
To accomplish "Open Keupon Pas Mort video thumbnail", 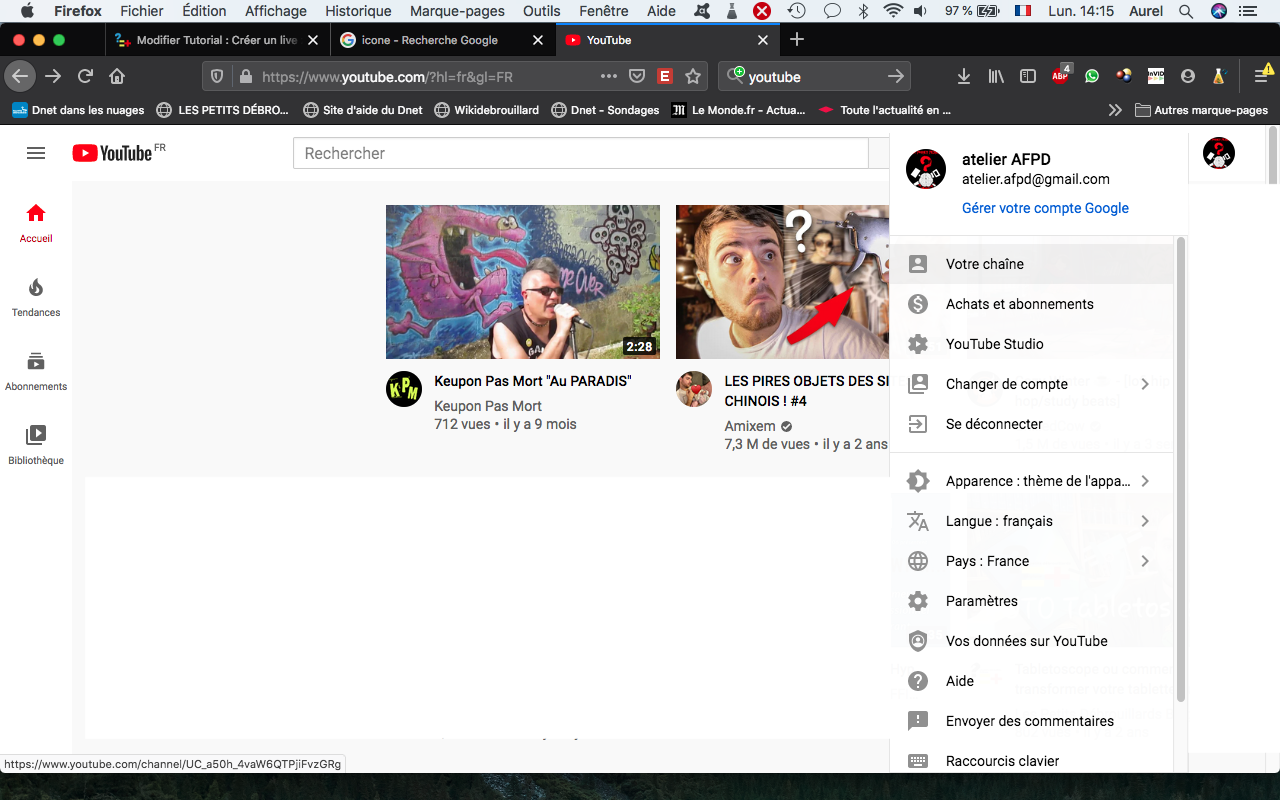I will (x=522, y=281).
